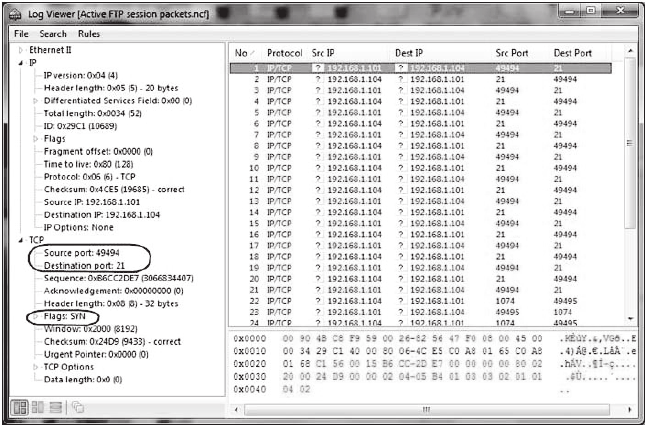Select 'Checksum: 0x4CE5 (19685) - correct' row
646x425 pixels.
tap(114, 189)
